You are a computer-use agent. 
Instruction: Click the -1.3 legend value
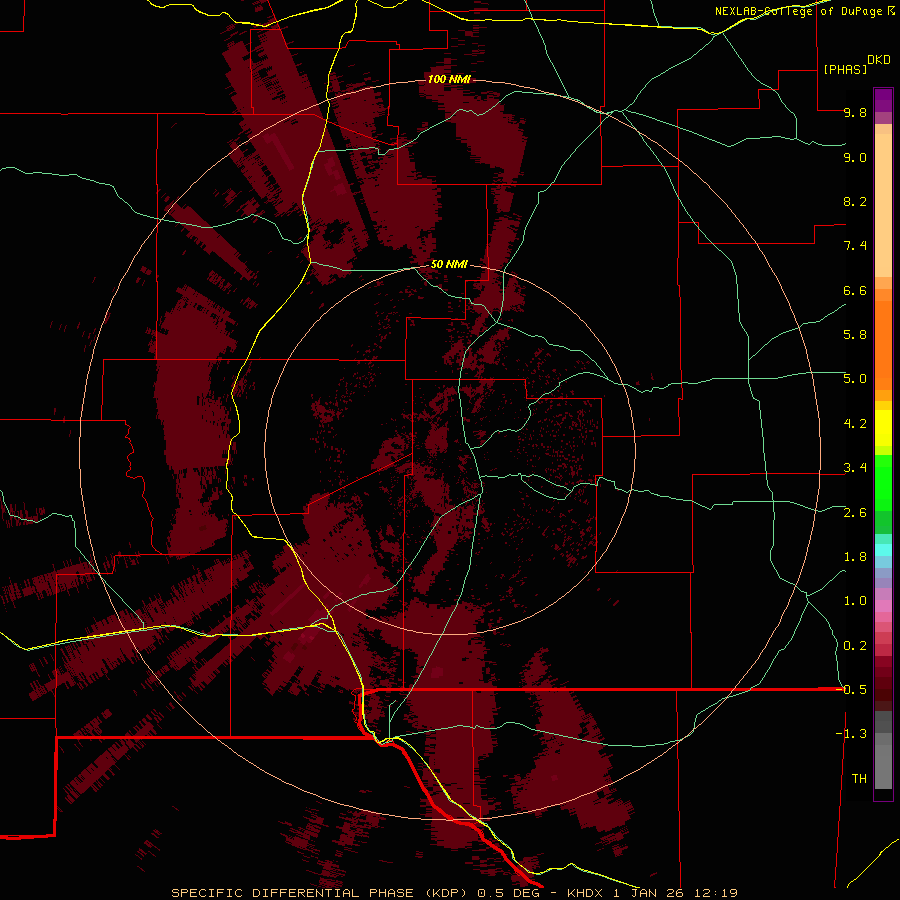[x=852, y=734]
